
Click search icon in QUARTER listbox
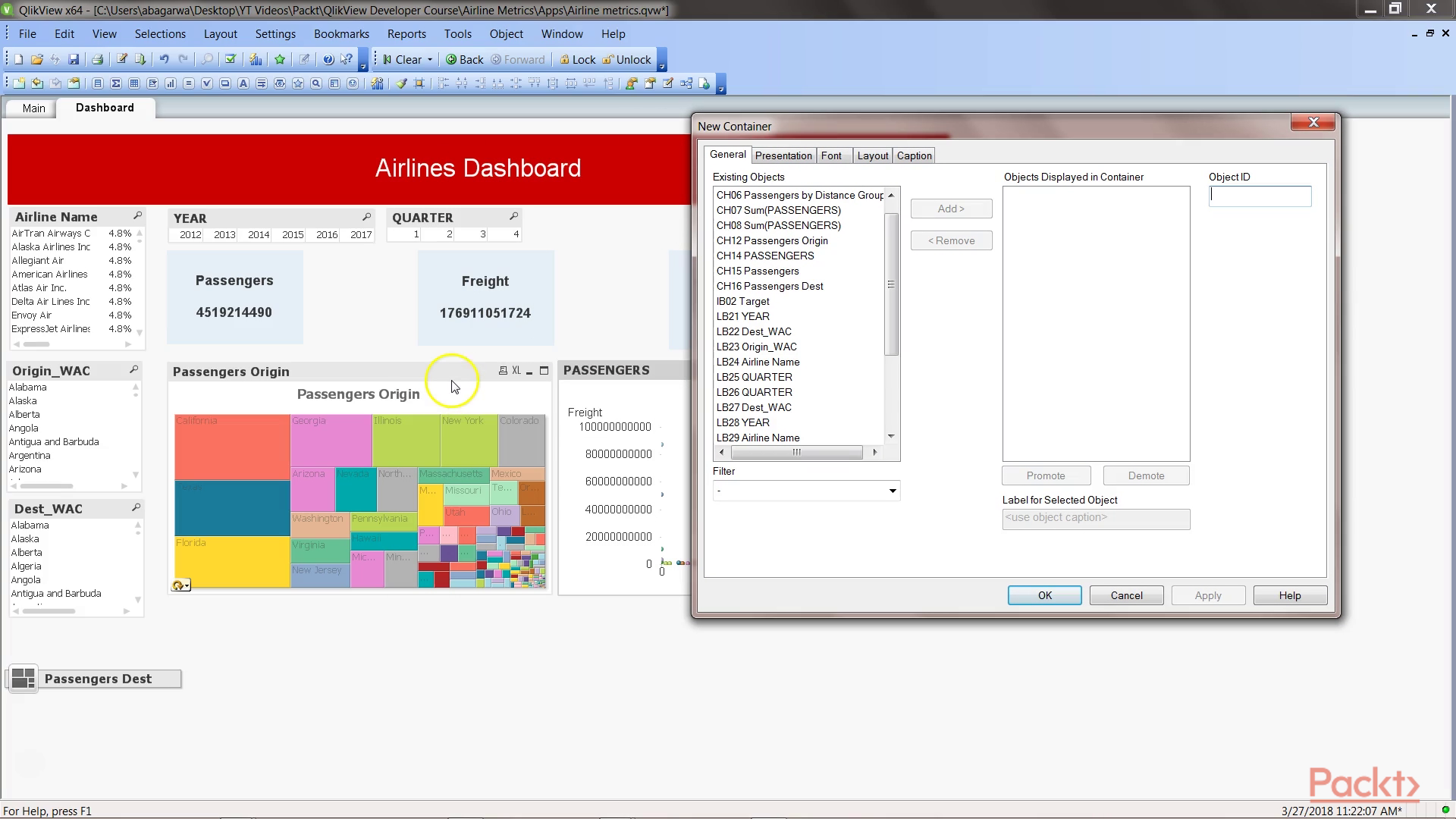pos(513,217)
